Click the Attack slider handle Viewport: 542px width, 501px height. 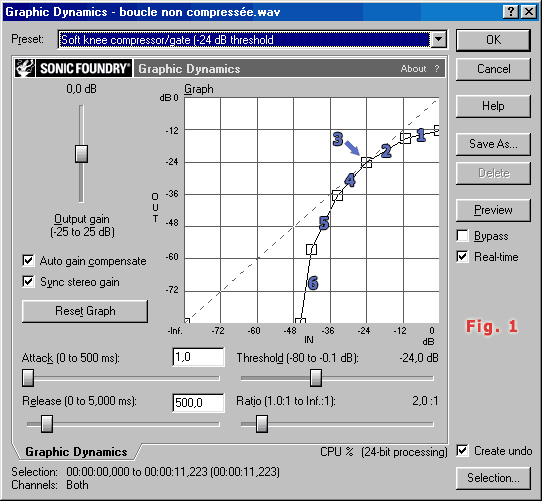[x=28, y=378]
